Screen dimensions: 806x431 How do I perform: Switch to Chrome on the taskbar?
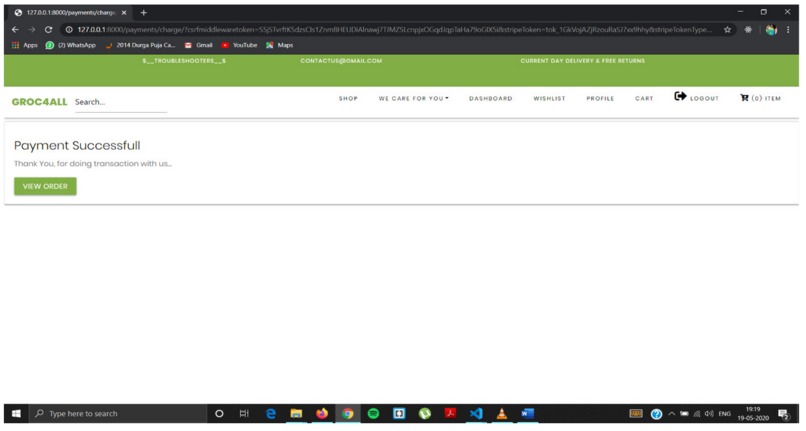[x=347, y=414]
